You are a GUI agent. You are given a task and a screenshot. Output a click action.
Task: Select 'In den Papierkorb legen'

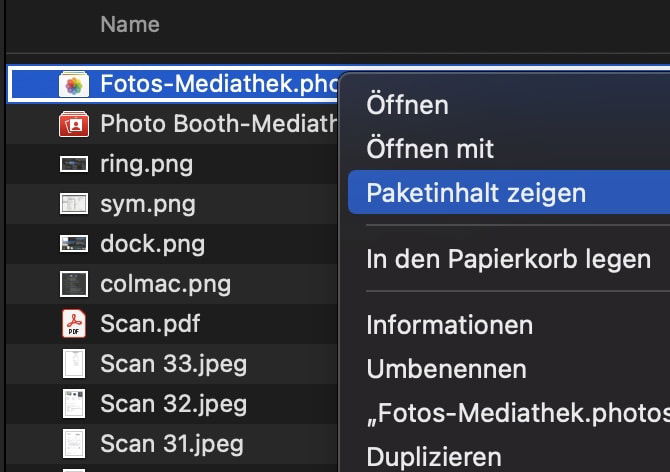[509, 259]
